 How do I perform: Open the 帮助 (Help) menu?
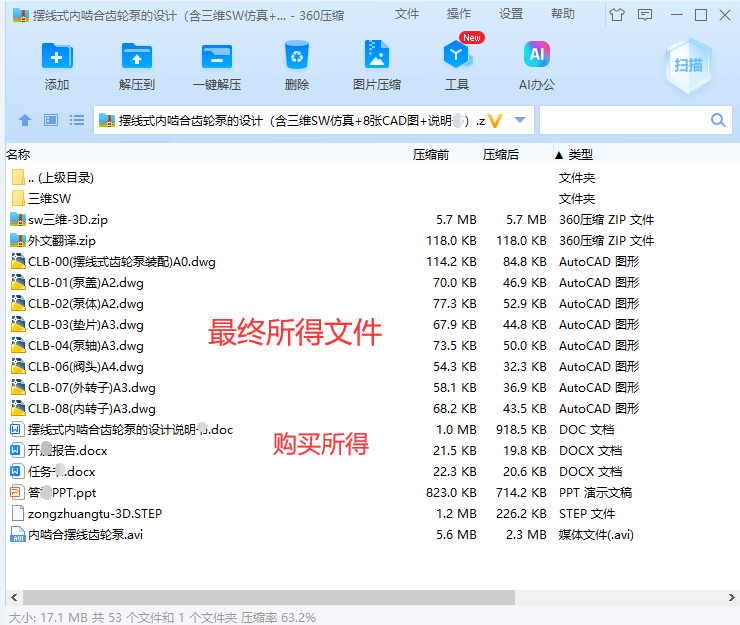[x=563, y=14]
